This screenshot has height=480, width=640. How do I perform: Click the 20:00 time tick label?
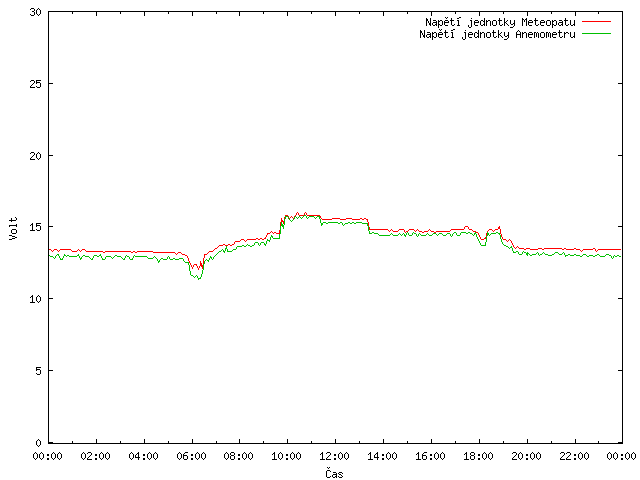(527, 456)
